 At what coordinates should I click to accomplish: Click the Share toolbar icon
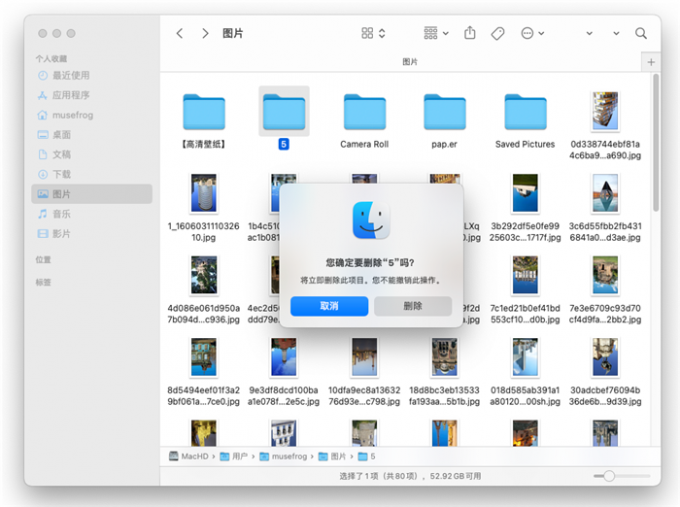tap(470, 33)
